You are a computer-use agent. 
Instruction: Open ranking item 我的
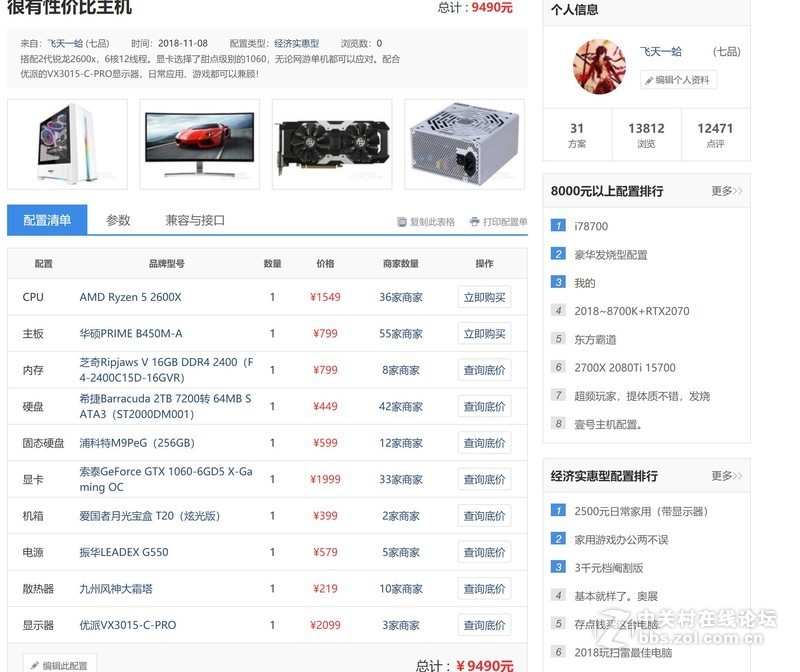[585, 283]
